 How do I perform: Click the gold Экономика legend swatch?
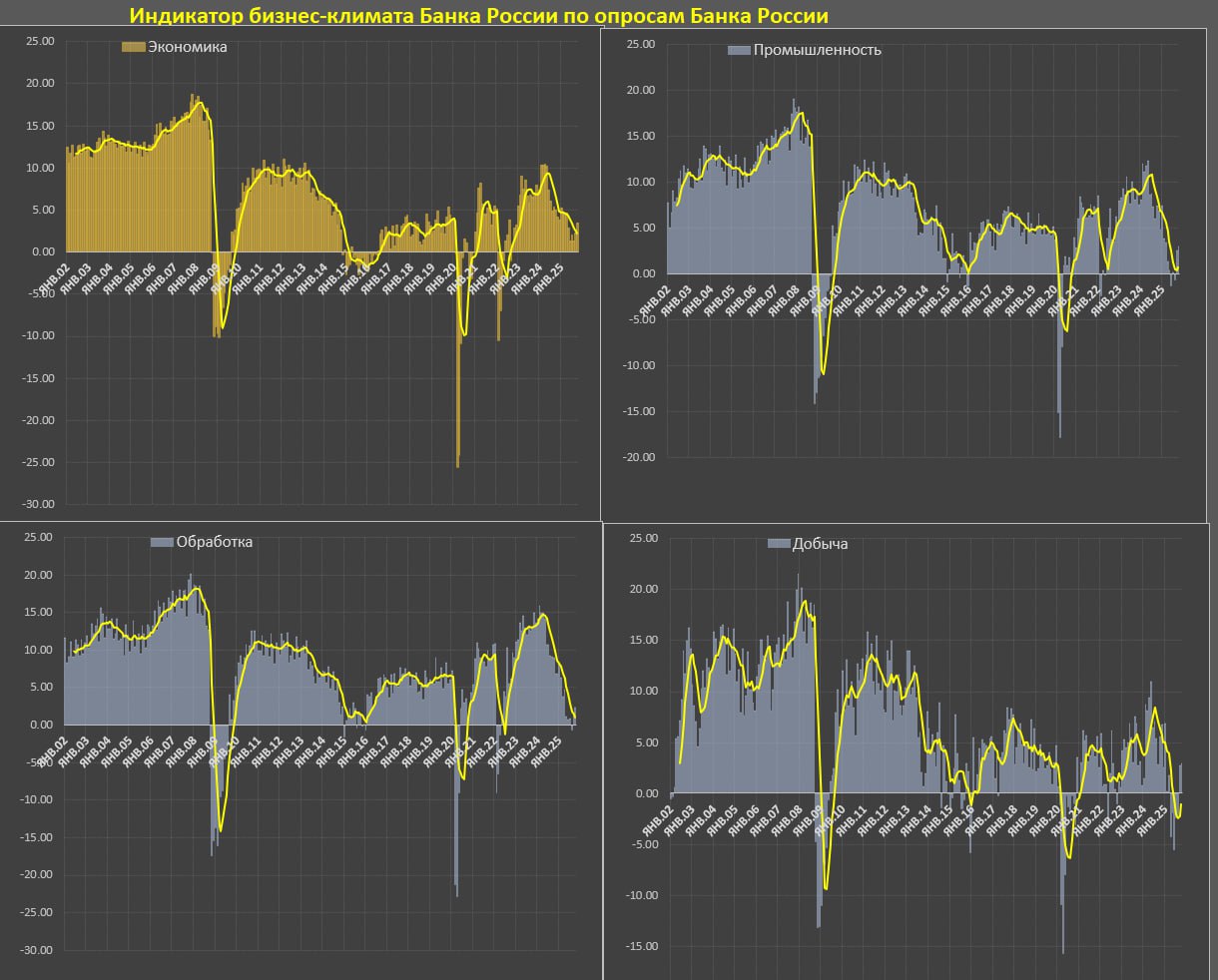[x=133, y=47]
